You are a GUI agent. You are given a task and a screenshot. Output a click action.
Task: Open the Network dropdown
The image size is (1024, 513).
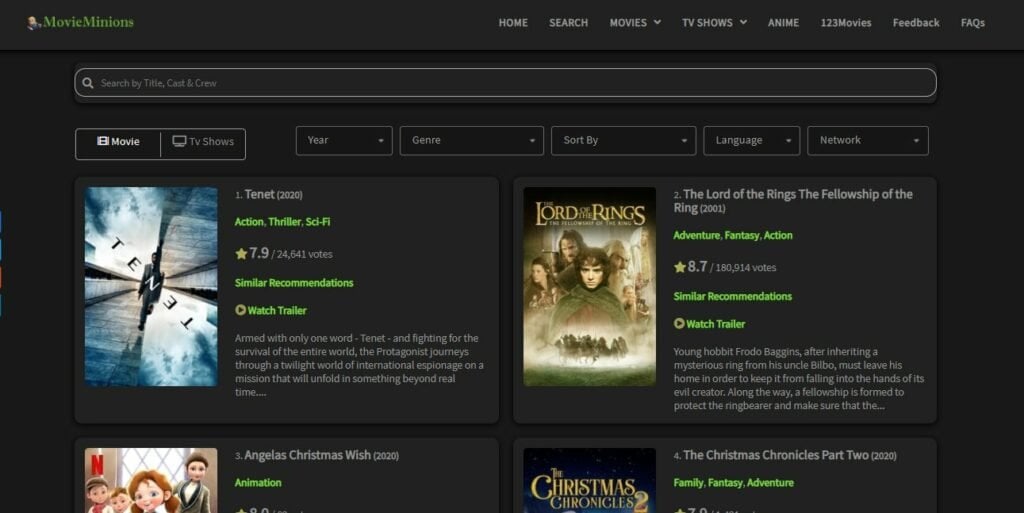868,140
